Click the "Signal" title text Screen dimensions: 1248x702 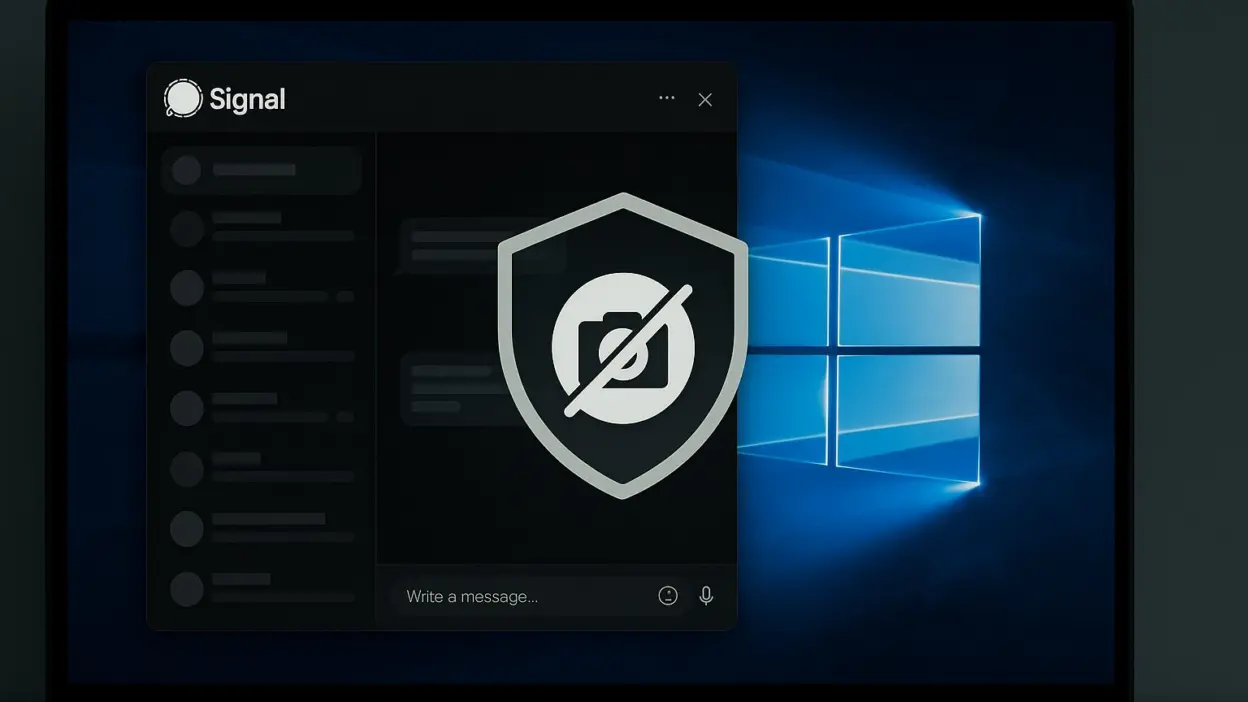247,99
